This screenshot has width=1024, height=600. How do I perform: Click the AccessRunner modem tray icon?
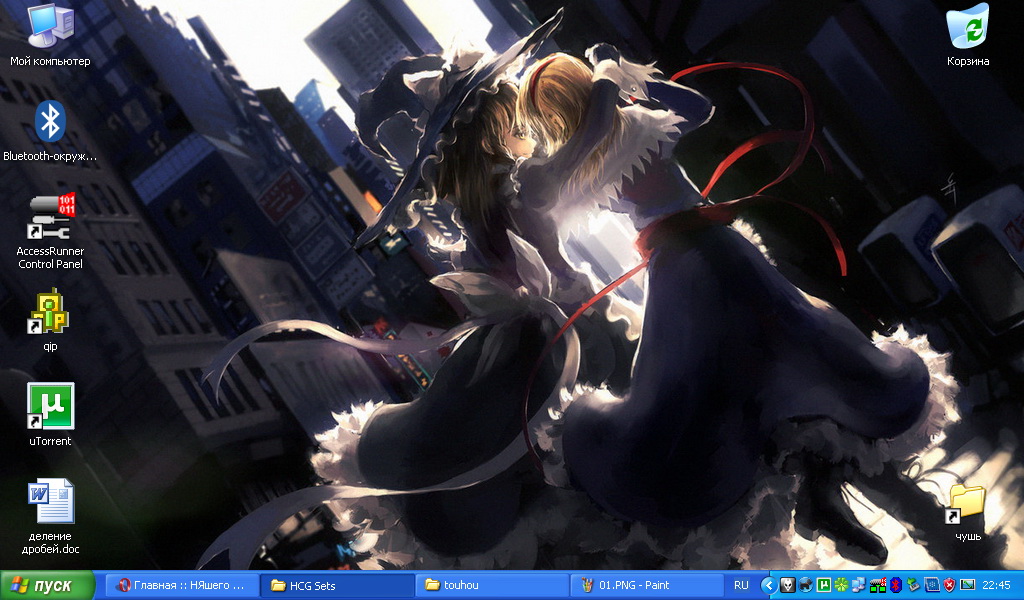coord(878,585)
